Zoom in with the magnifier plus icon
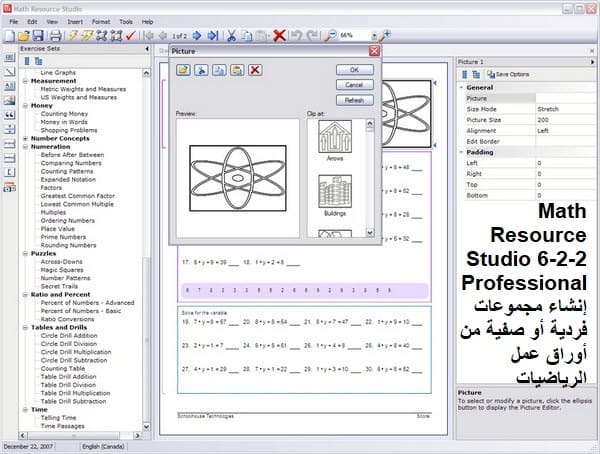This screenshot has width=600, height=454. tap(385, 36)
